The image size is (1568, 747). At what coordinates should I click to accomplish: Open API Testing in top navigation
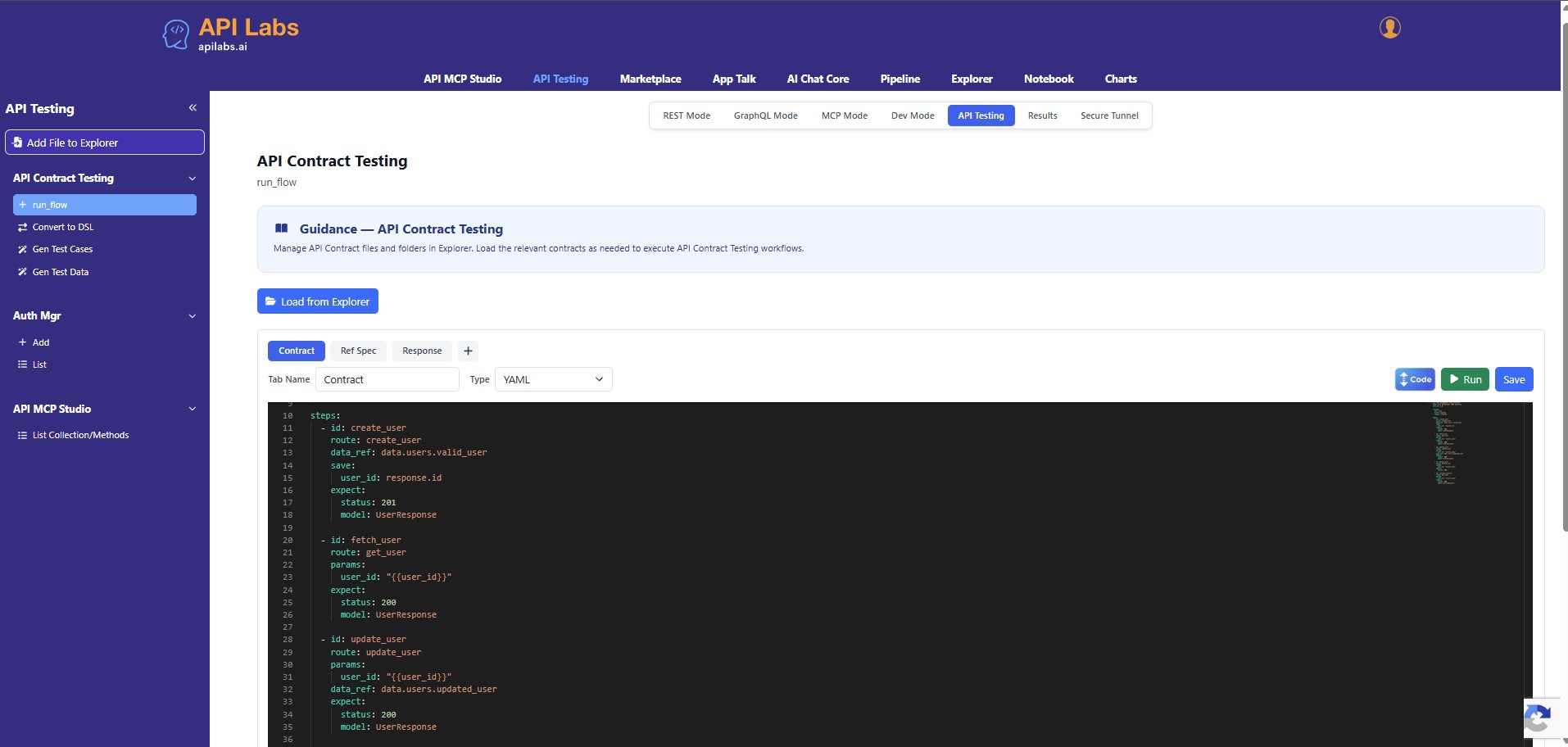pyautogui.click(x=560, y=79)
